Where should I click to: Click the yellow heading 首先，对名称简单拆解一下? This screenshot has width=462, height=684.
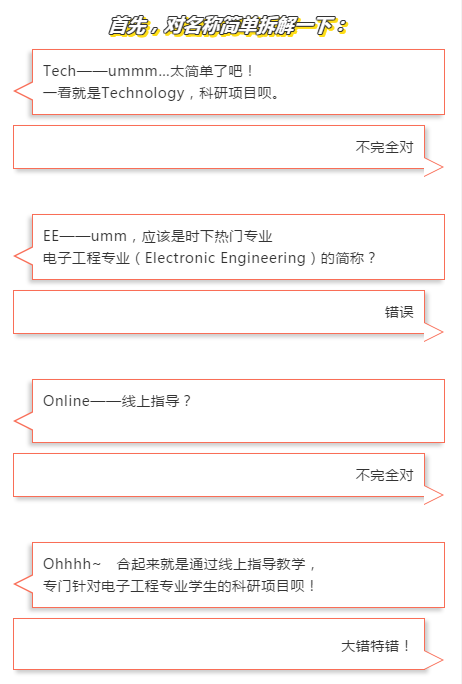[x=227, y=26]
